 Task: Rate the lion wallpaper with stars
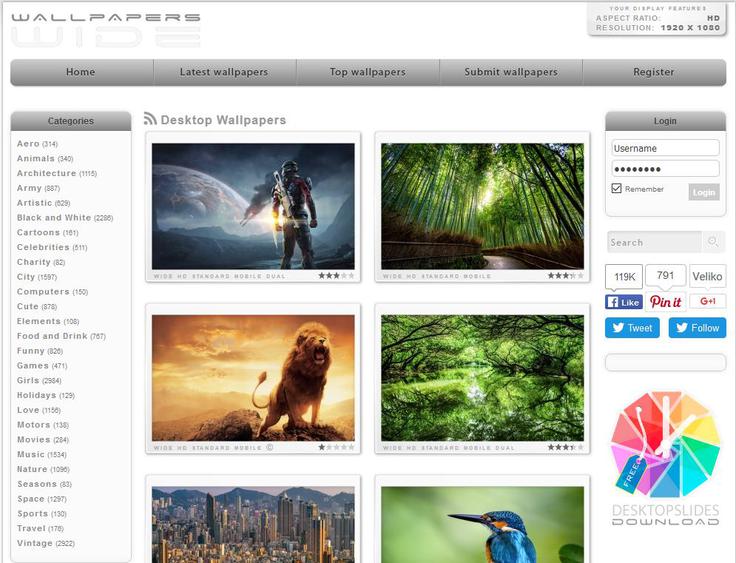tap(336, 447)
